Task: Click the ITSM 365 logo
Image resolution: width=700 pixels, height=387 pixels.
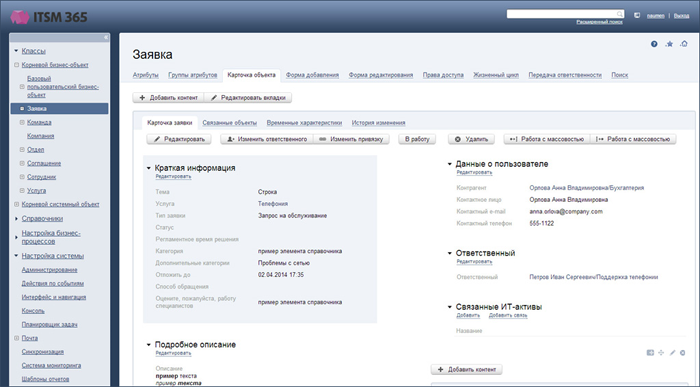Action: coord(49,17)
